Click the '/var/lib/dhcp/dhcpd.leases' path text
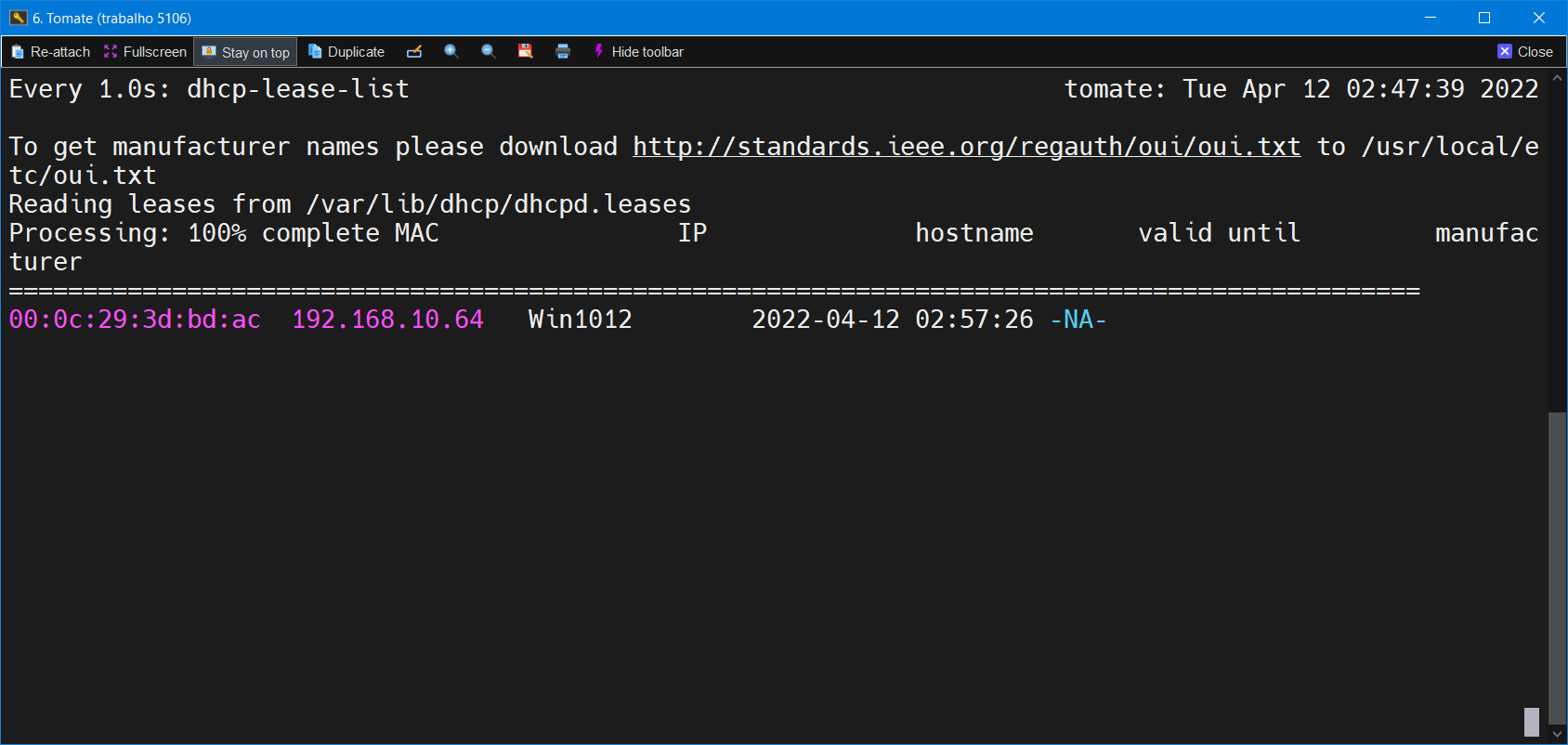This screenshot has width=1568, height=745. 499,204
